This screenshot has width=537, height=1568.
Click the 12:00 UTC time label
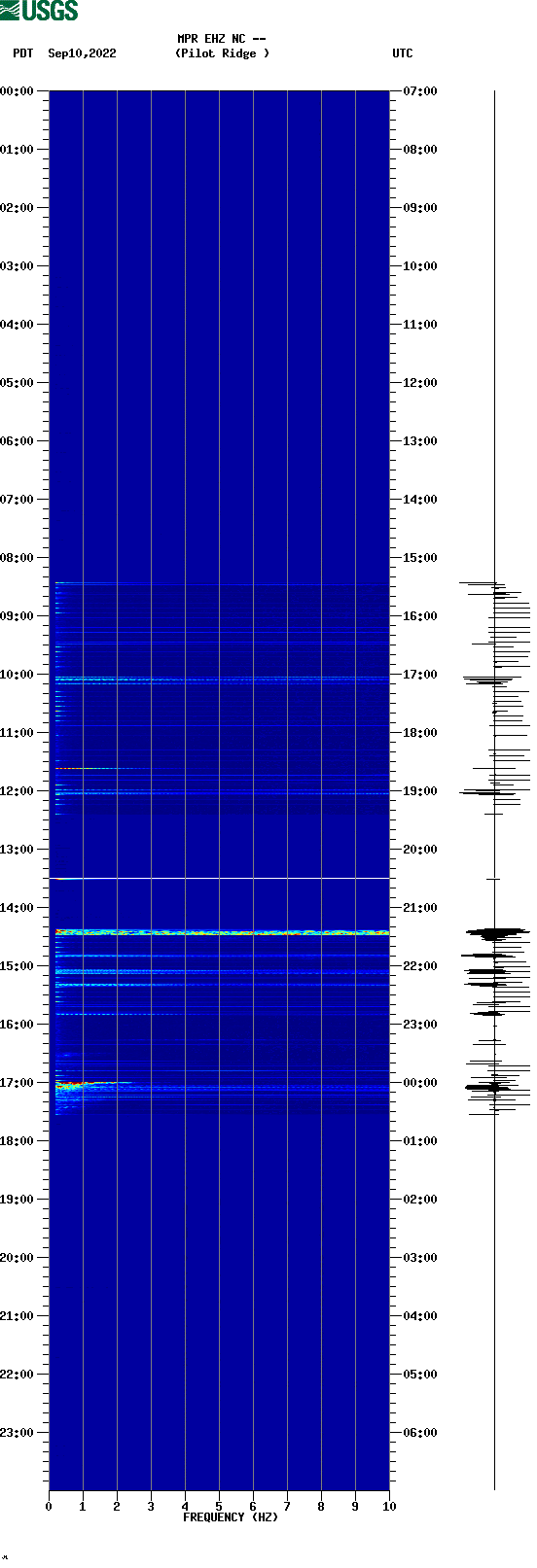pyautogui.click(x=420, y=383)
